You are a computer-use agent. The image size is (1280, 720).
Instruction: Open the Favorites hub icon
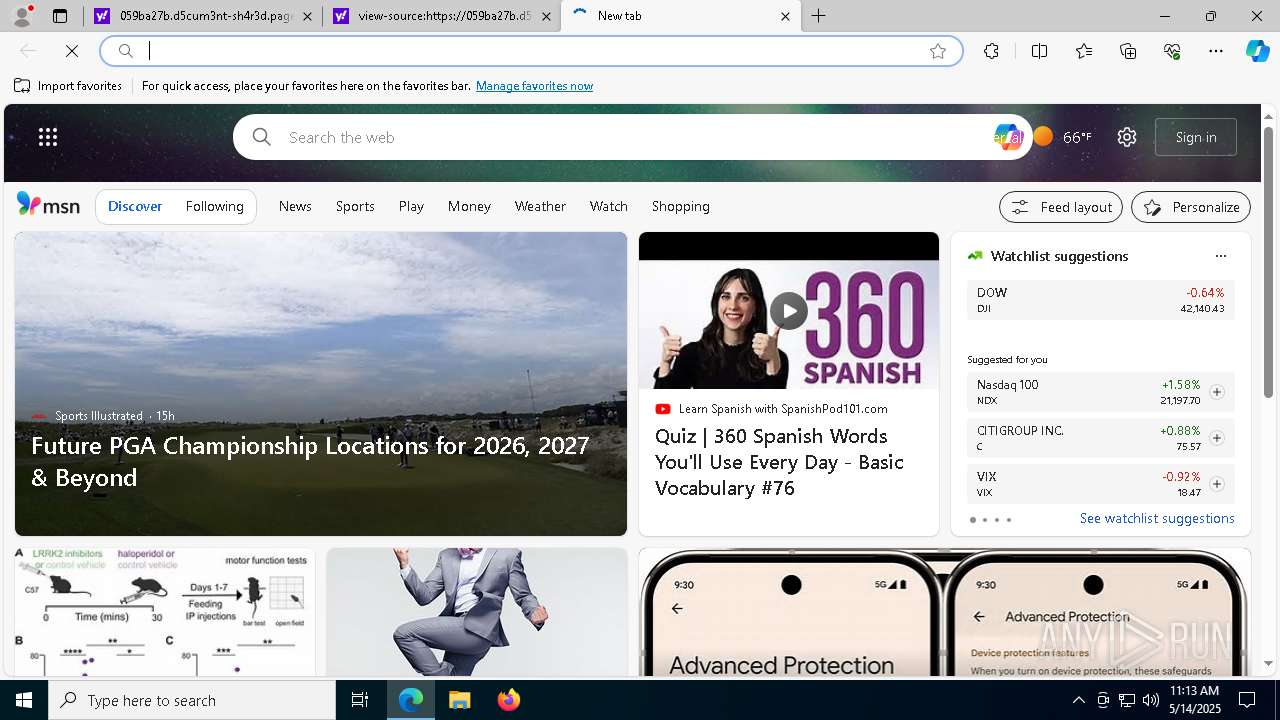pyautogui.click(x=1084, y=51)
